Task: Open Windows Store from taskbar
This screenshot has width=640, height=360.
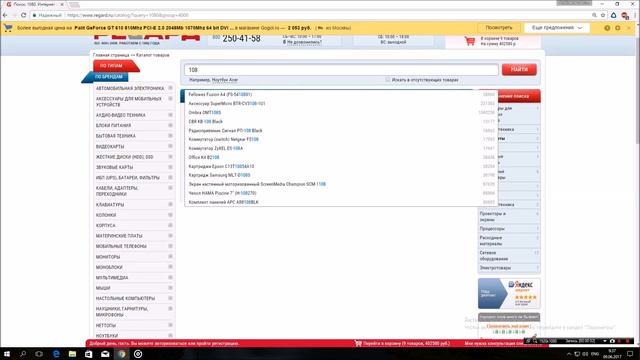Action: (89, 354)
